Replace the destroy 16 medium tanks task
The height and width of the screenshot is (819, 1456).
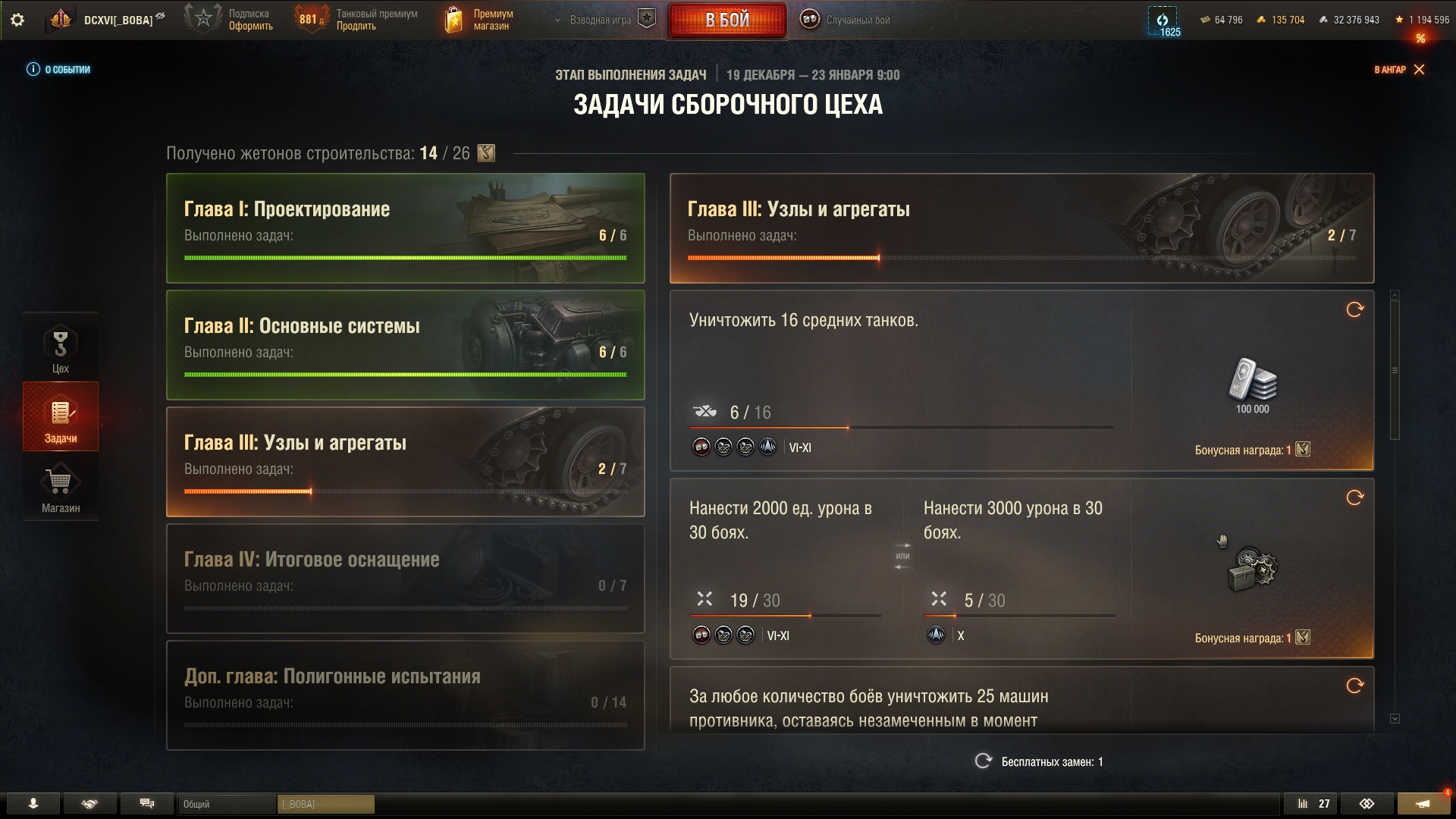[1355, 309]
